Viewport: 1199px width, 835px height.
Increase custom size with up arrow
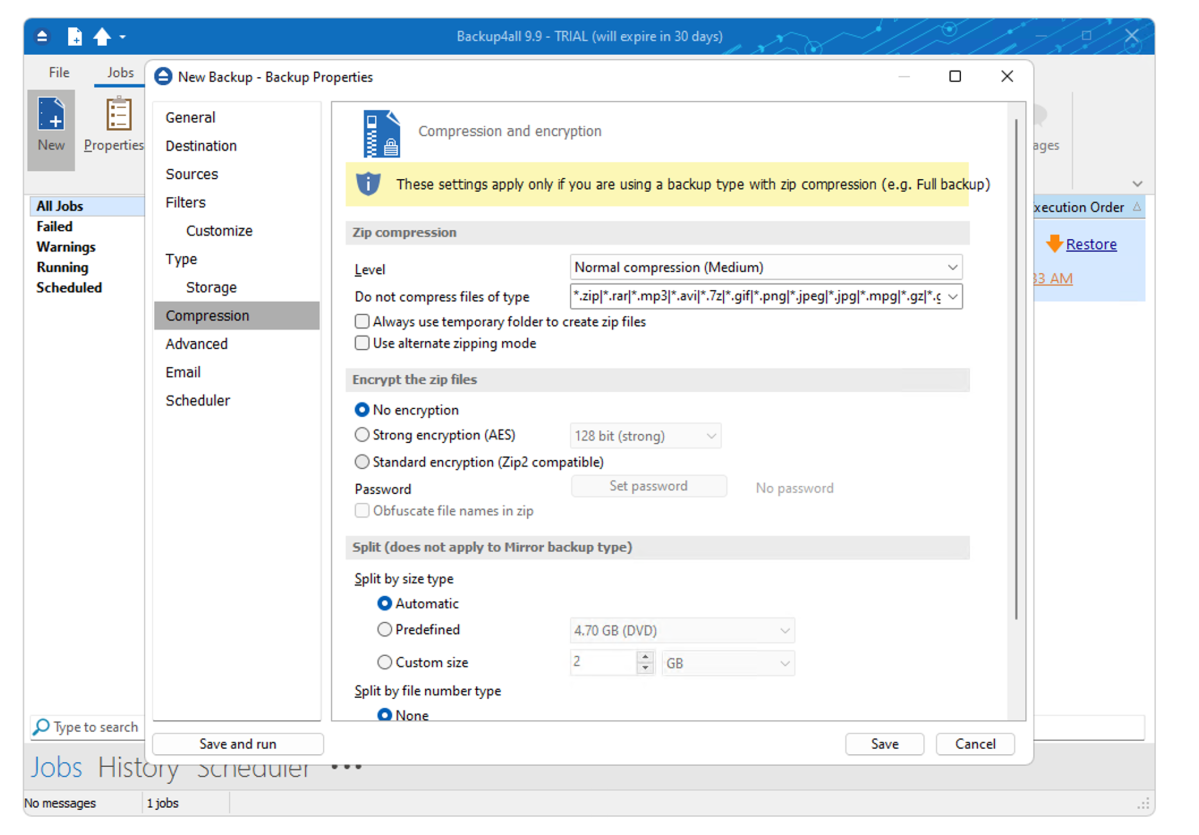tap(645, 657)
